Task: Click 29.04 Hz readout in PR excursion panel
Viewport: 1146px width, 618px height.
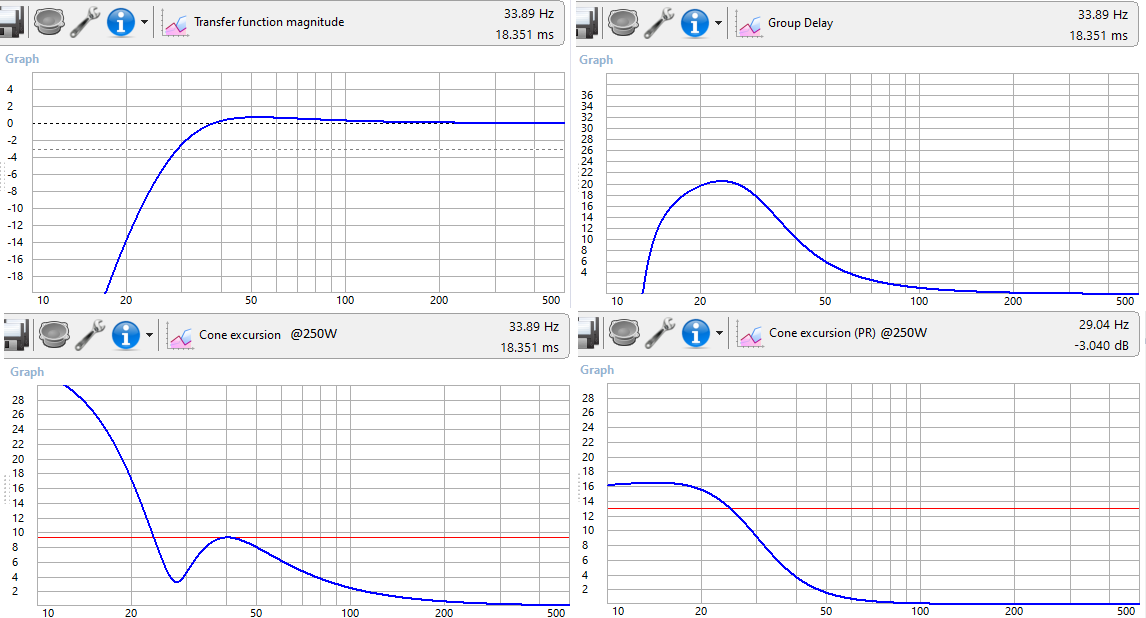Action: click(x=1104, y=324)
